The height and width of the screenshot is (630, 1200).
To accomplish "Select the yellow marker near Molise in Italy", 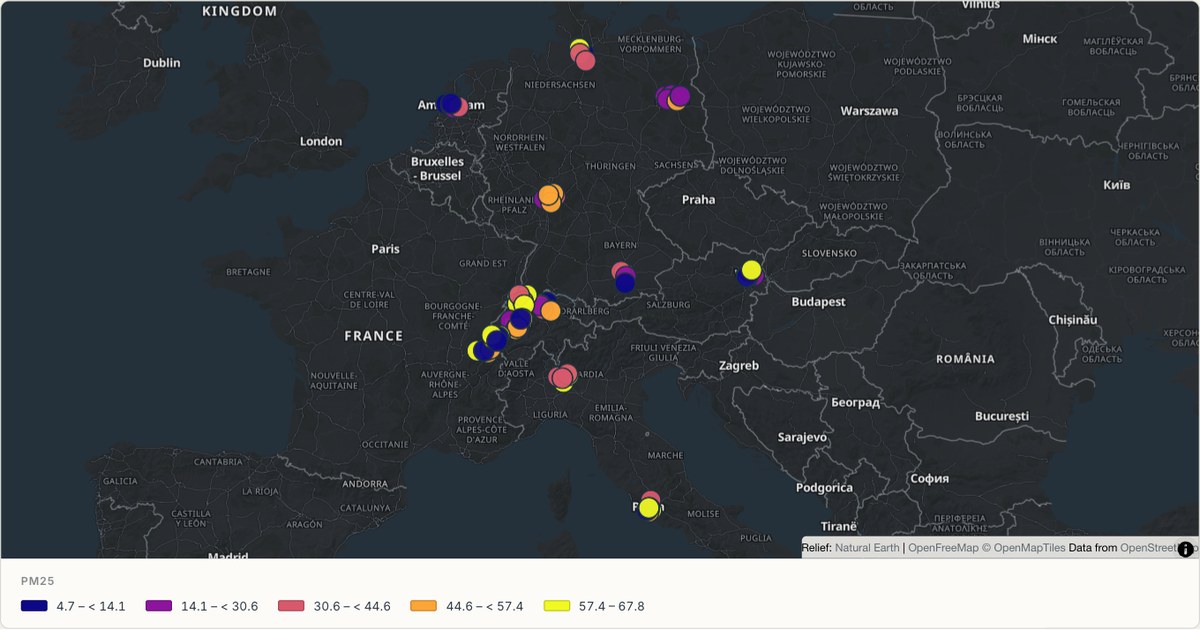I will (x=649, y=508).
